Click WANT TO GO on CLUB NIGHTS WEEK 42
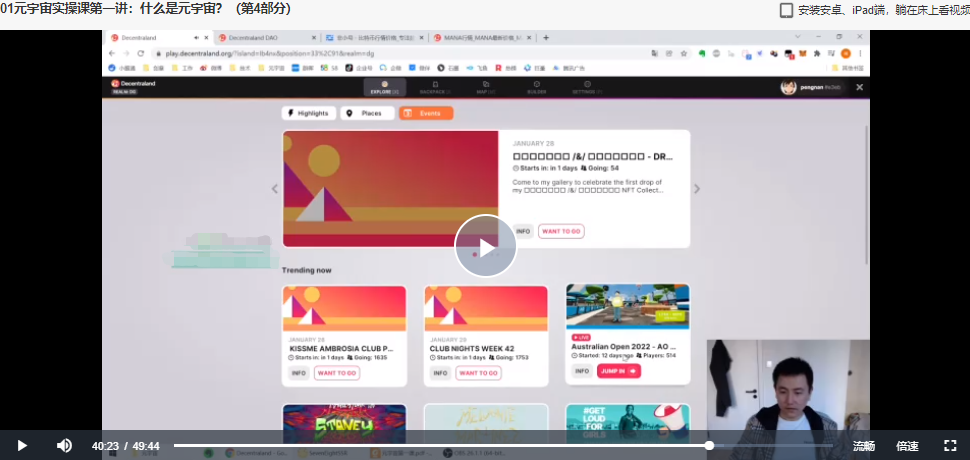The width and height of the screenshot is (970, 460). tap(479, 373)
